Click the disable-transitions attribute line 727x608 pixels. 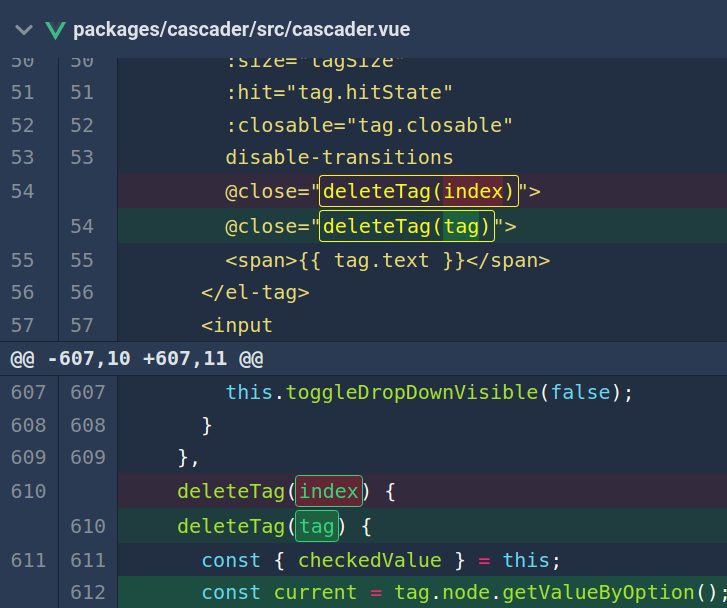point(339,157)
